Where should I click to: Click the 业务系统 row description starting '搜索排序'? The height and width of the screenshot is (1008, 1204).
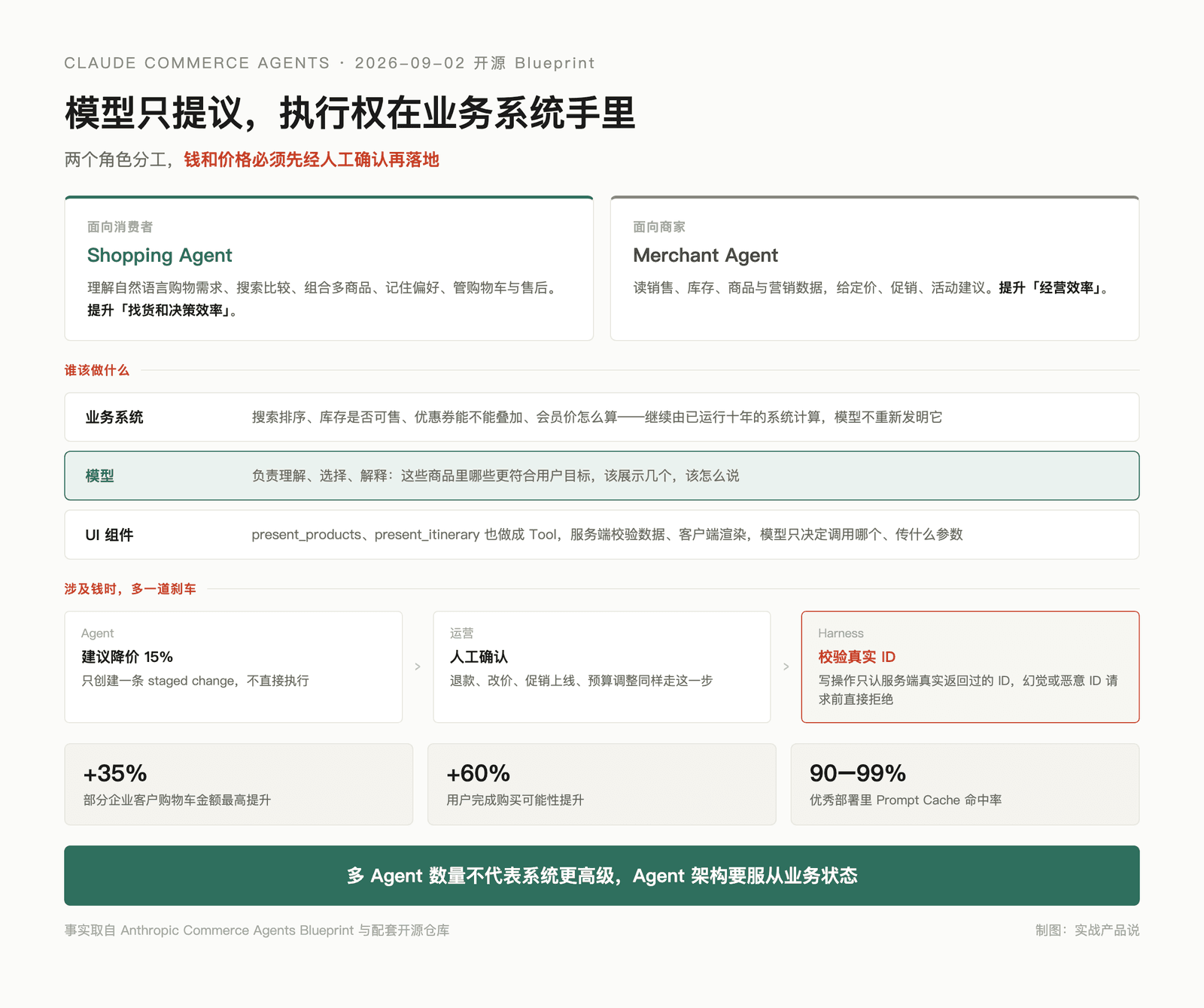pyautogui.click(x=597, y=417)
